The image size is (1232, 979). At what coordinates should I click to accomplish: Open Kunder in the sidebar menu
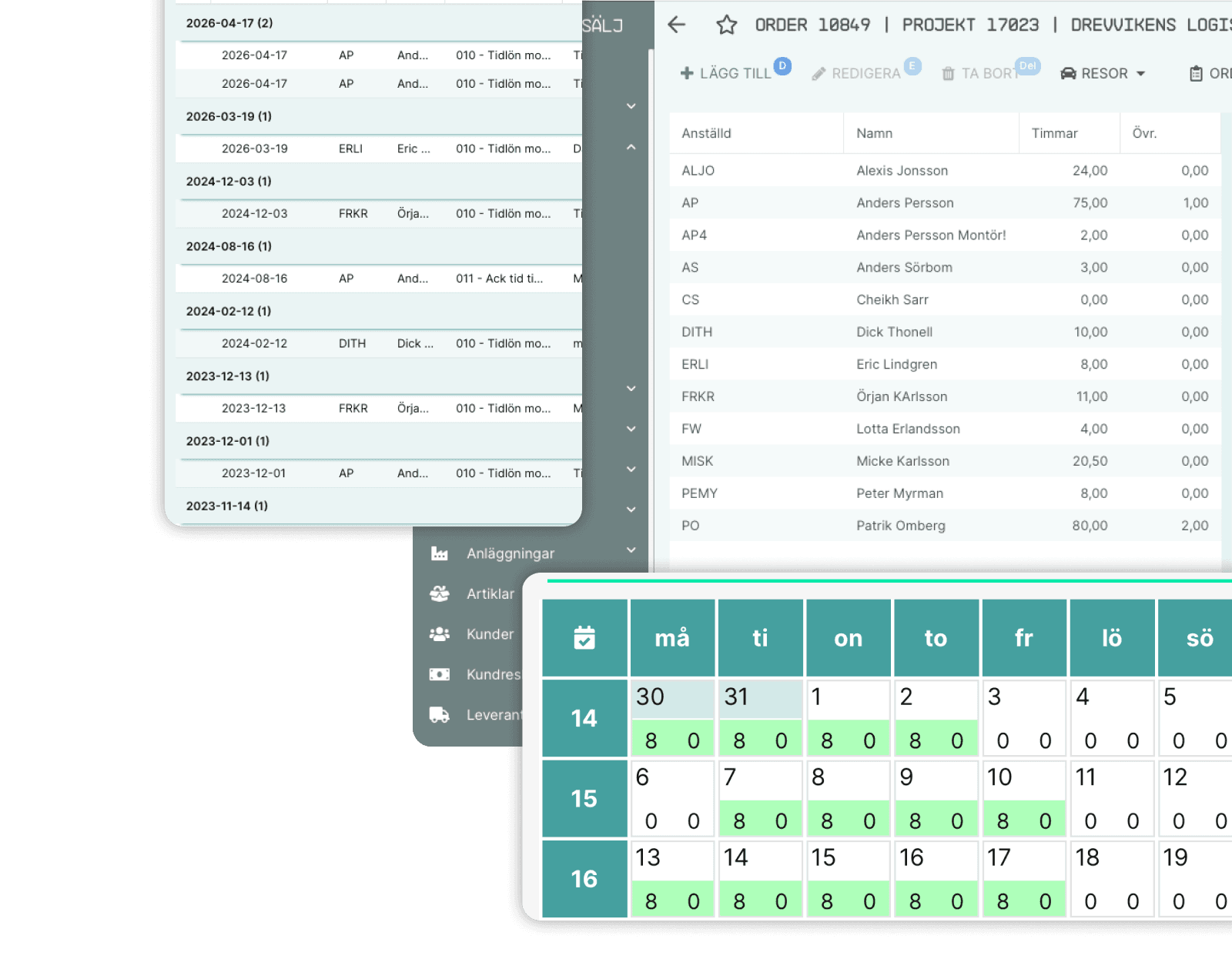[490, 634]
